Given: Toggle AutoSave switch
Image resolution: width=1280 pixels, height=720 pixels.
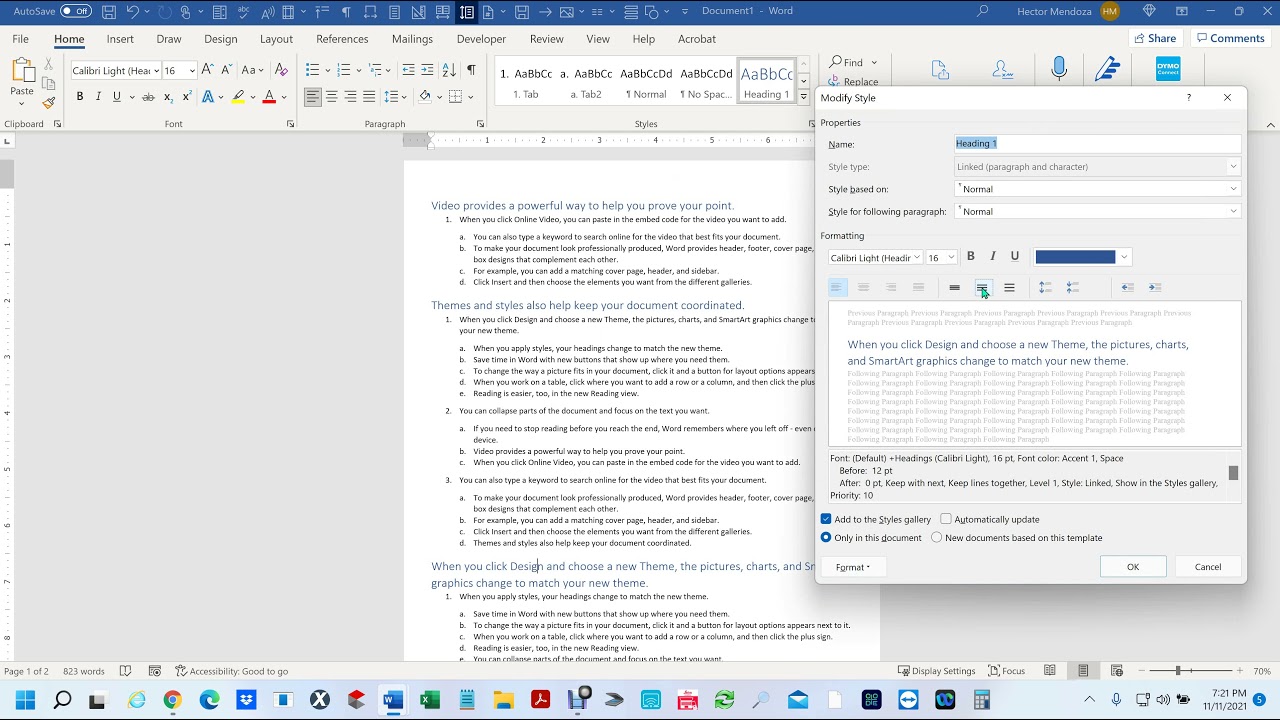Looking at the screenshot, I should [x=76, y=11].
